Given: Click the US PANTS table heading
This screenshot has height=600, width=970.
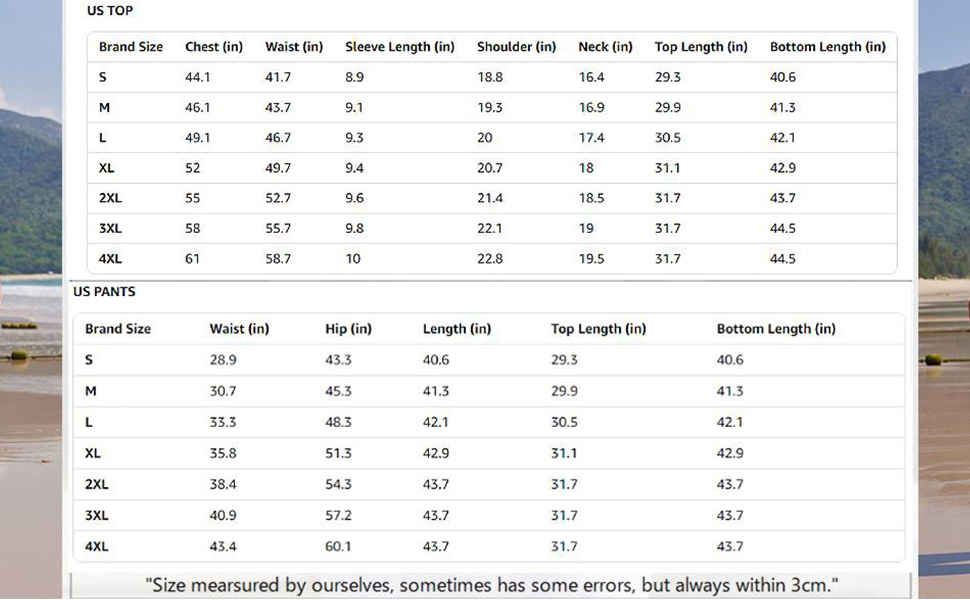Looking at the screenshot, I should click(x=104, y=292).
